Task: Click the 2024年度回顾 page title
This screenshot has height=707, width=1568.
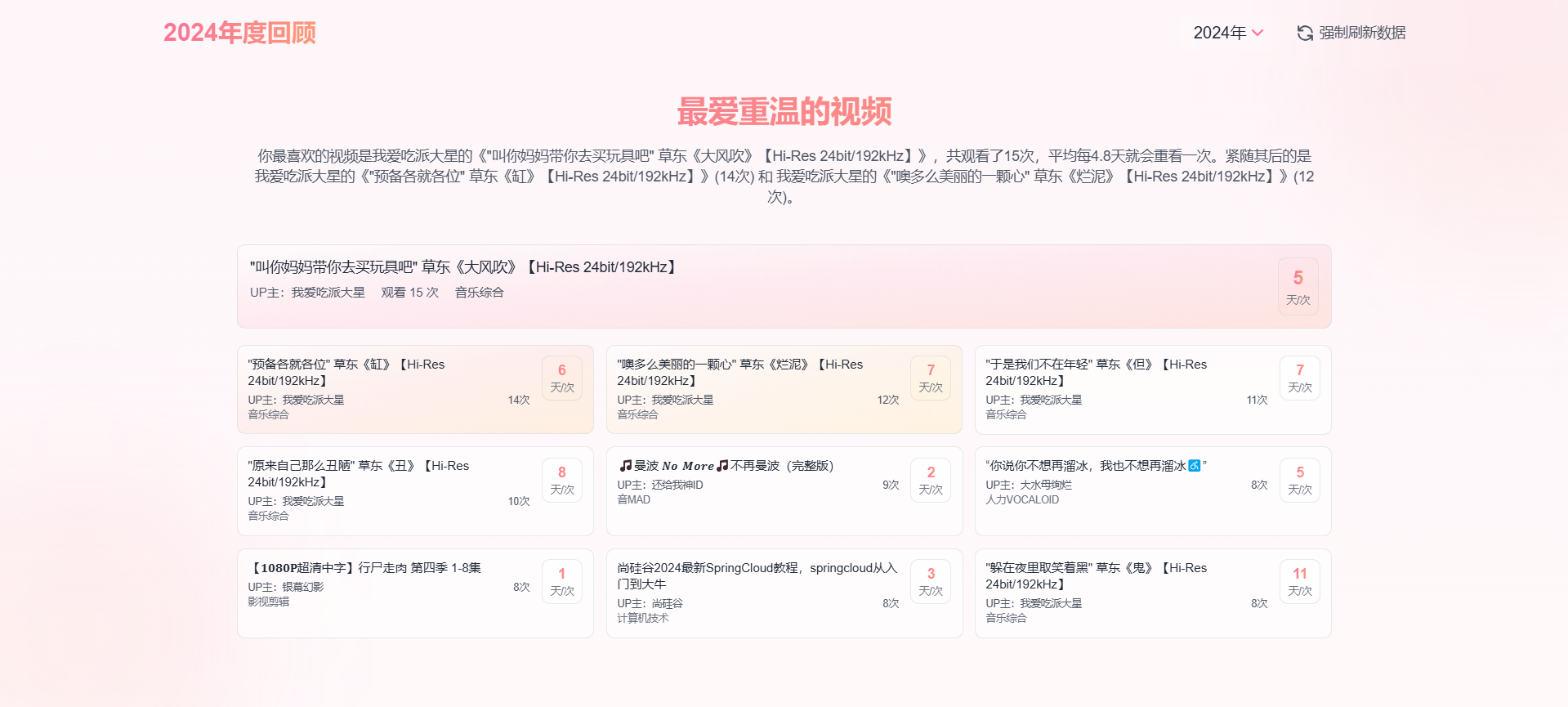Action: click(239, 33)
